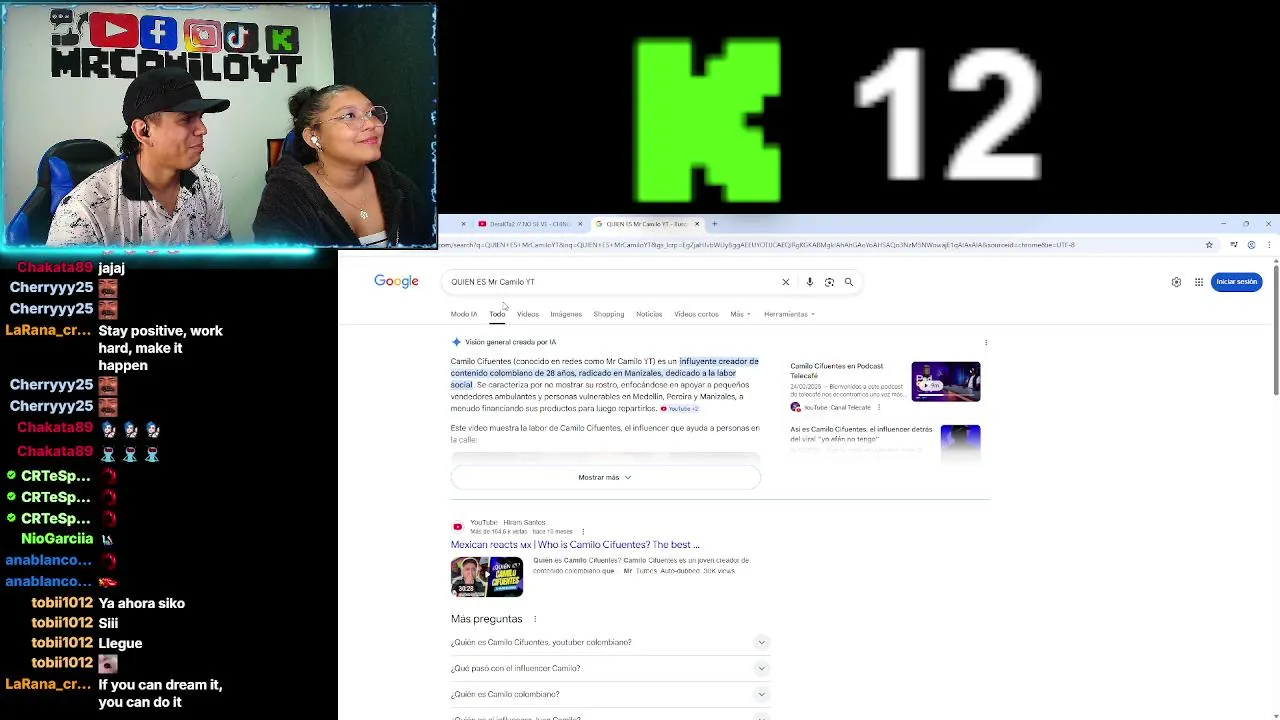Open the browser profile icon
Screen dimensions: 1280x720
tap(1251, 245)
